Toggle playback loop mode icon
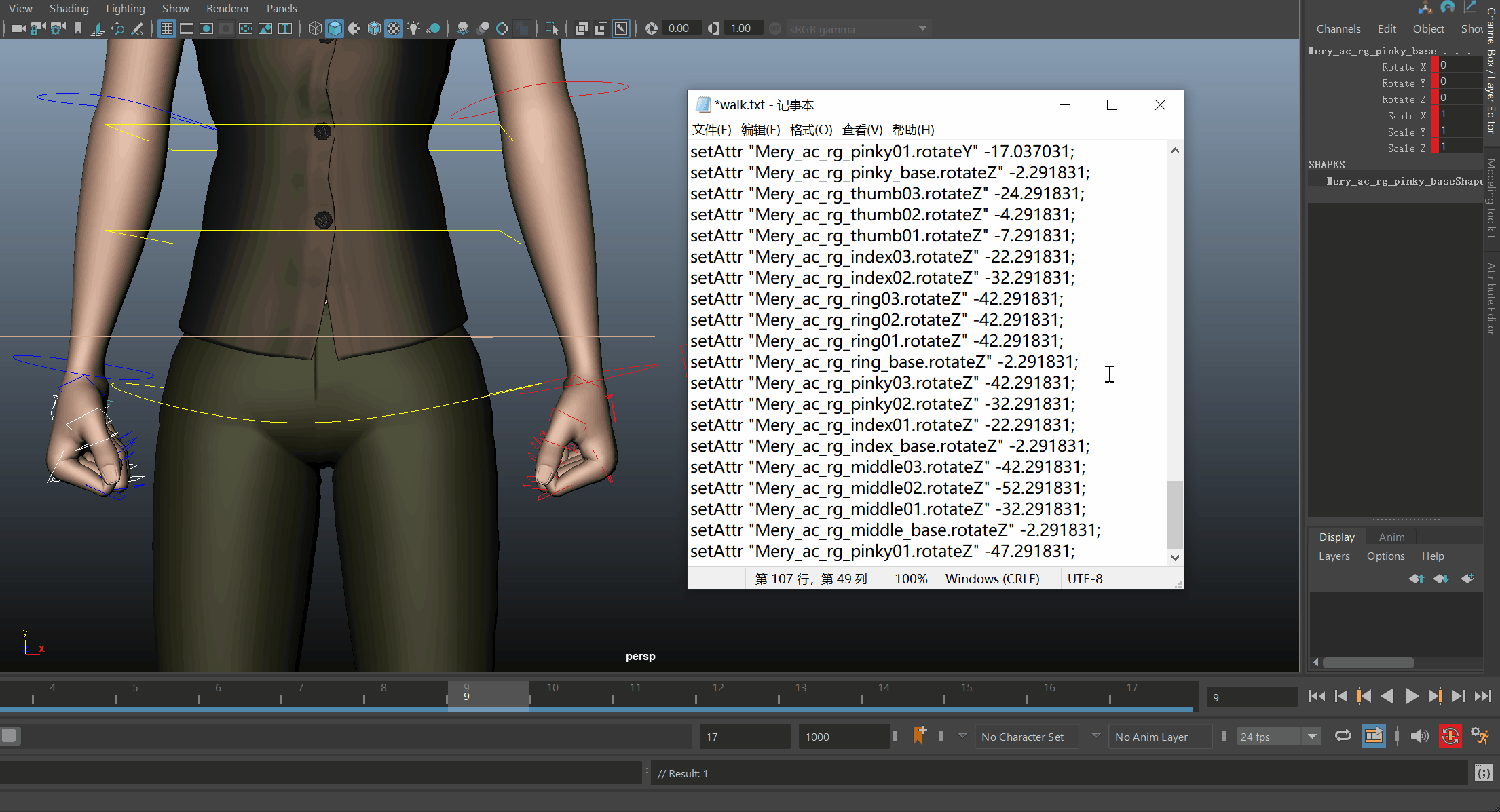This screenshot has height=812, width=1500. tap(1343, 736)
